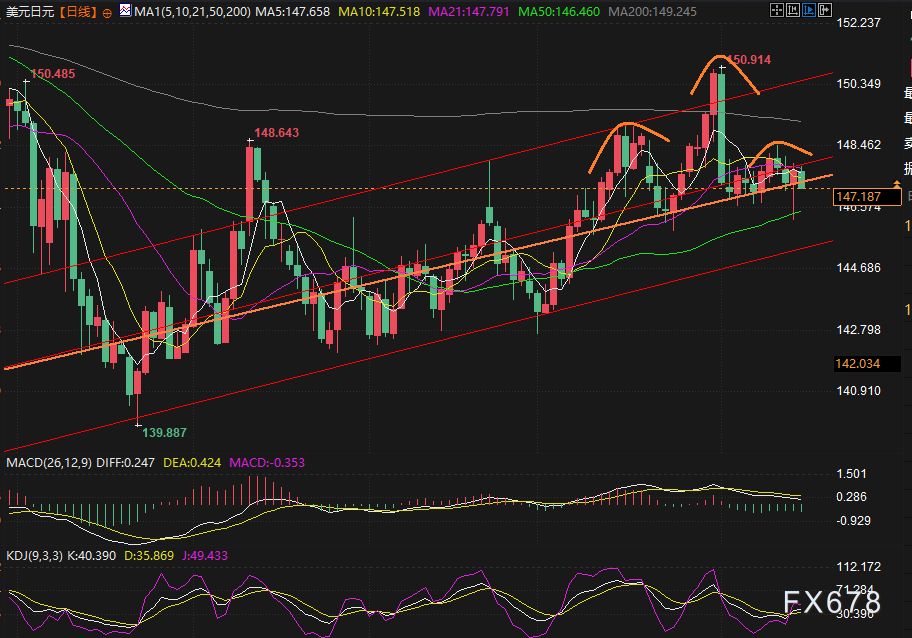Image resolution: width=912 pixels, height=638 pixels.
Task: Click the second chart toolbar icon
Action: (x=791, y=9)
